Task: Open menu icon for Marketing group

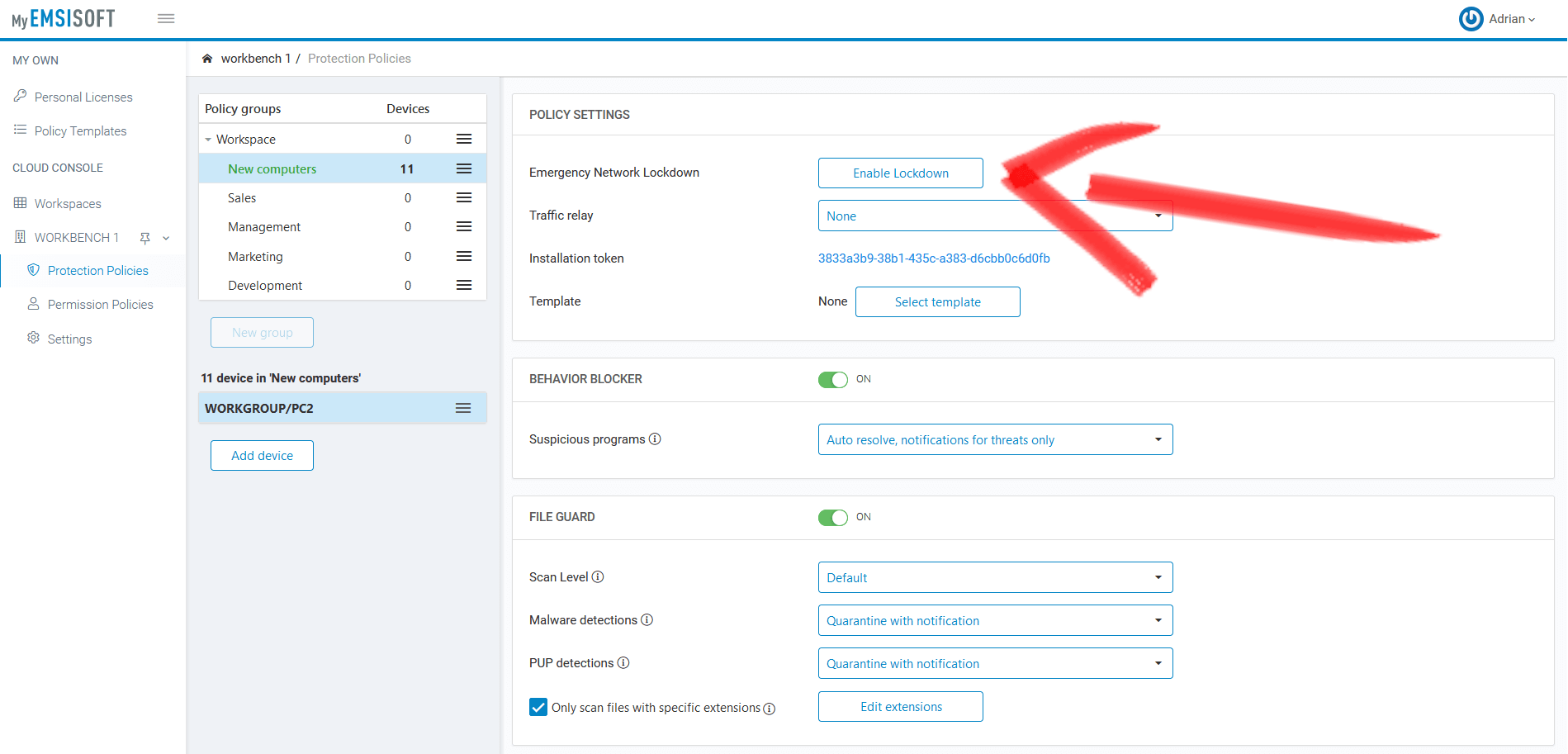Action: (464, 257)
